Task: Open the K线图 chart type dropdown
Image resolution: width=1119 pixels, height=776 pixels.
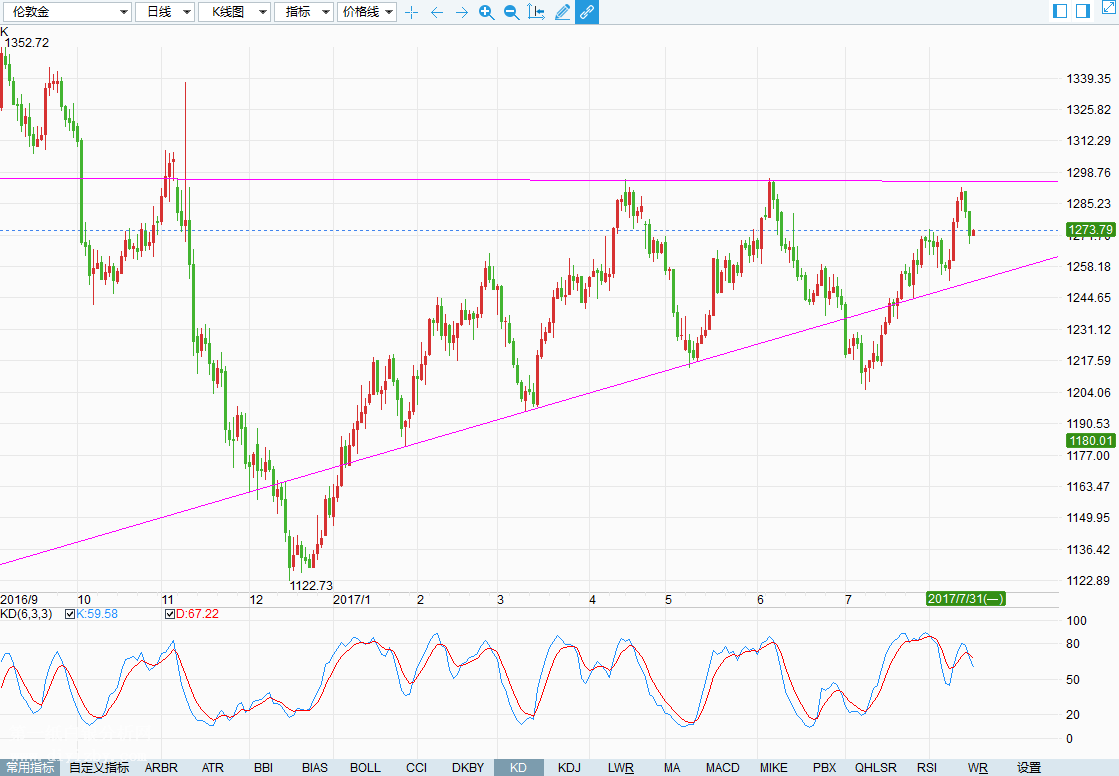Action: point(234,12)
